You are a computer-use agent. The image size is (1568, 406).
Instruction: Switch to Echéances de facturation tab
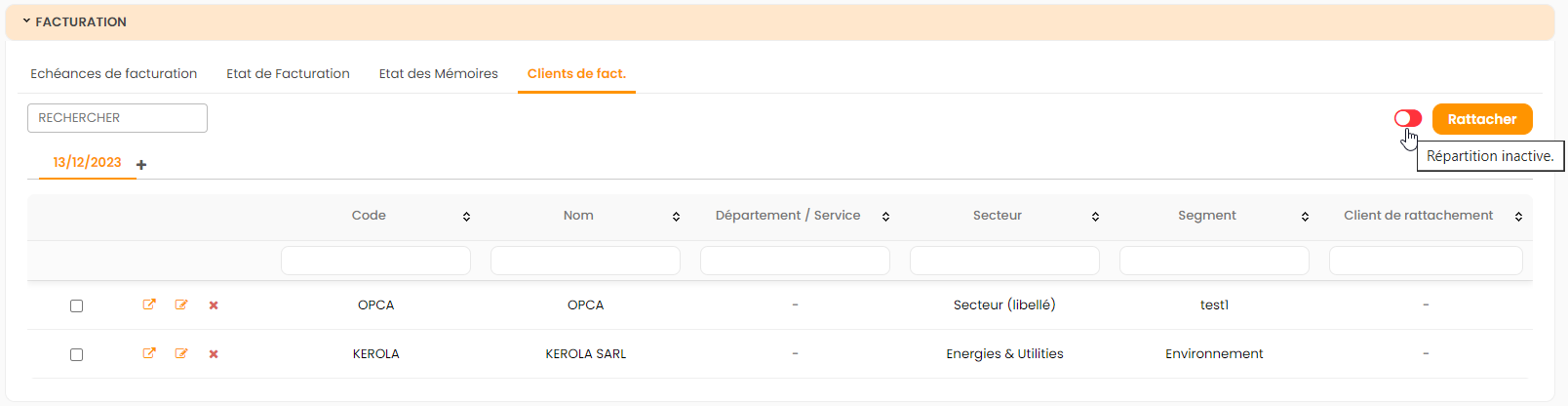[113, 73]
